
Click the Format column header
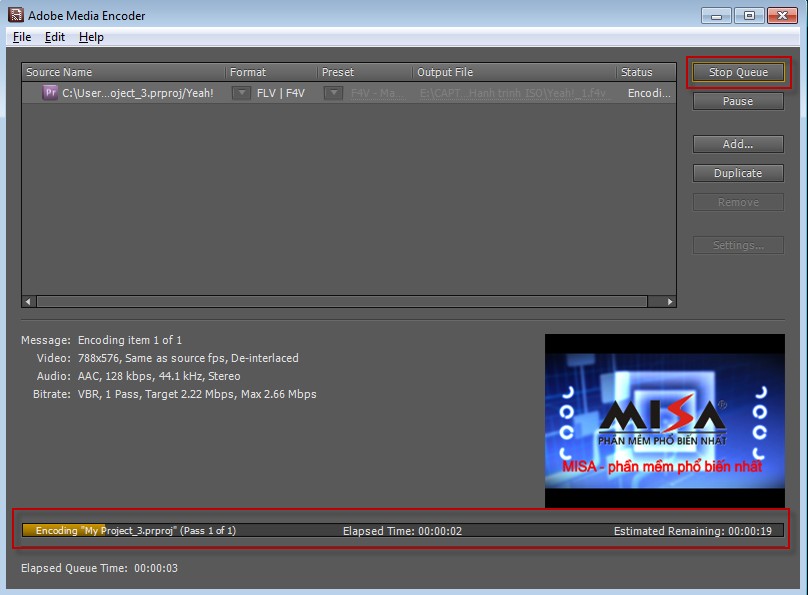(x=271, y=72)
